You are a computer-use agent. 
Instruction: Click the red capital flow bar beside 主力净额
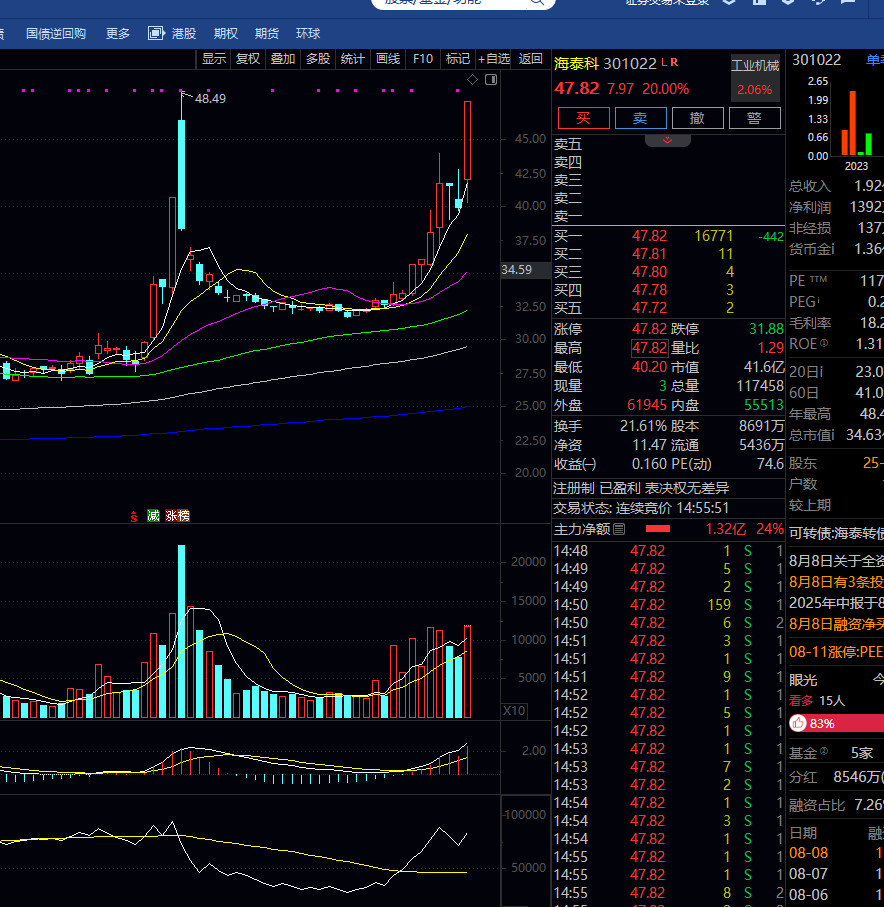pos(658,529)
